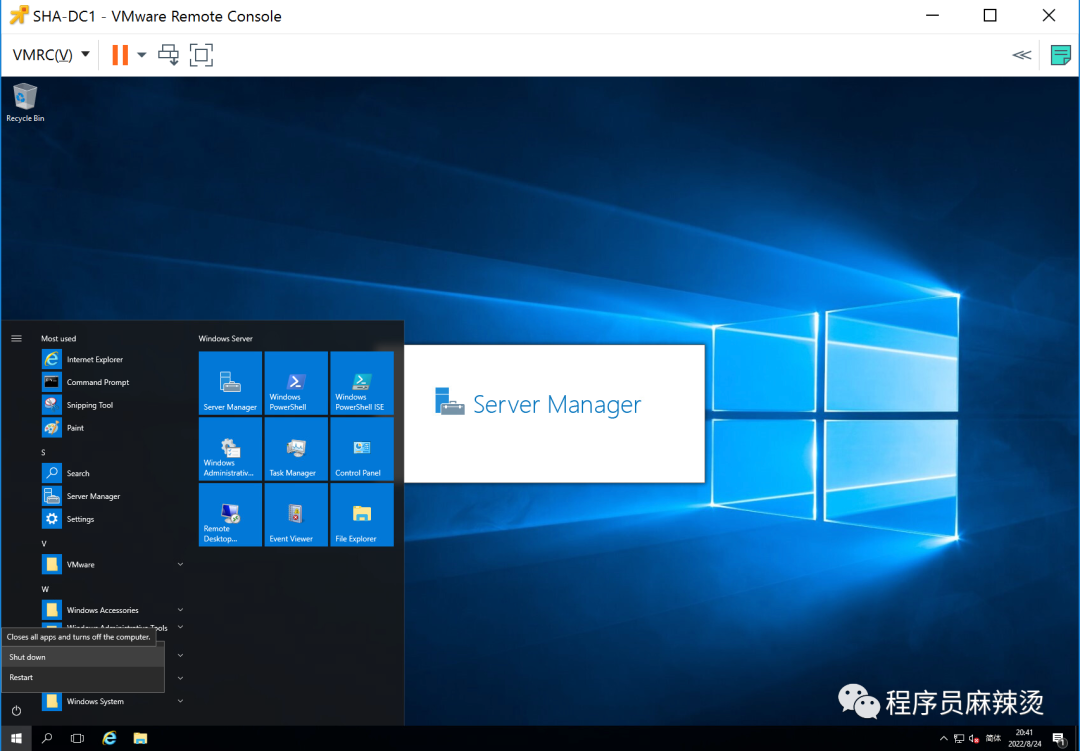Launch the Task Manager tile
Image resolution: width=1080 pixels, height=751 pixels.
(x=295, y=449)
